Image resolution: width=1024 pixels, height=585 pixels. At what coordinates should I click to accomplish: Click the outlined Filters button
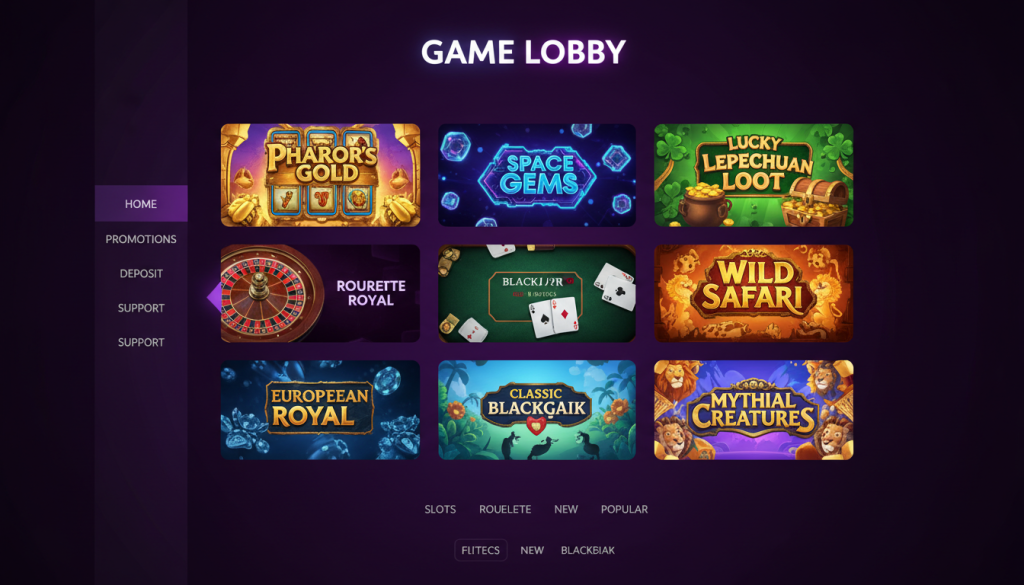481,550
